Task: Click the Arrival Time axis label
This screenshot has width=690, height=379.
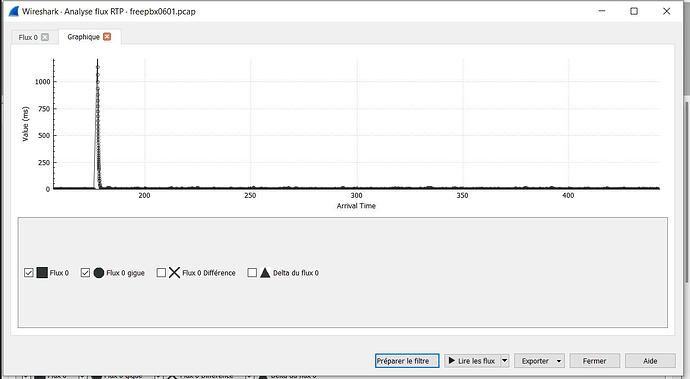Action: (x=356, y=206)
